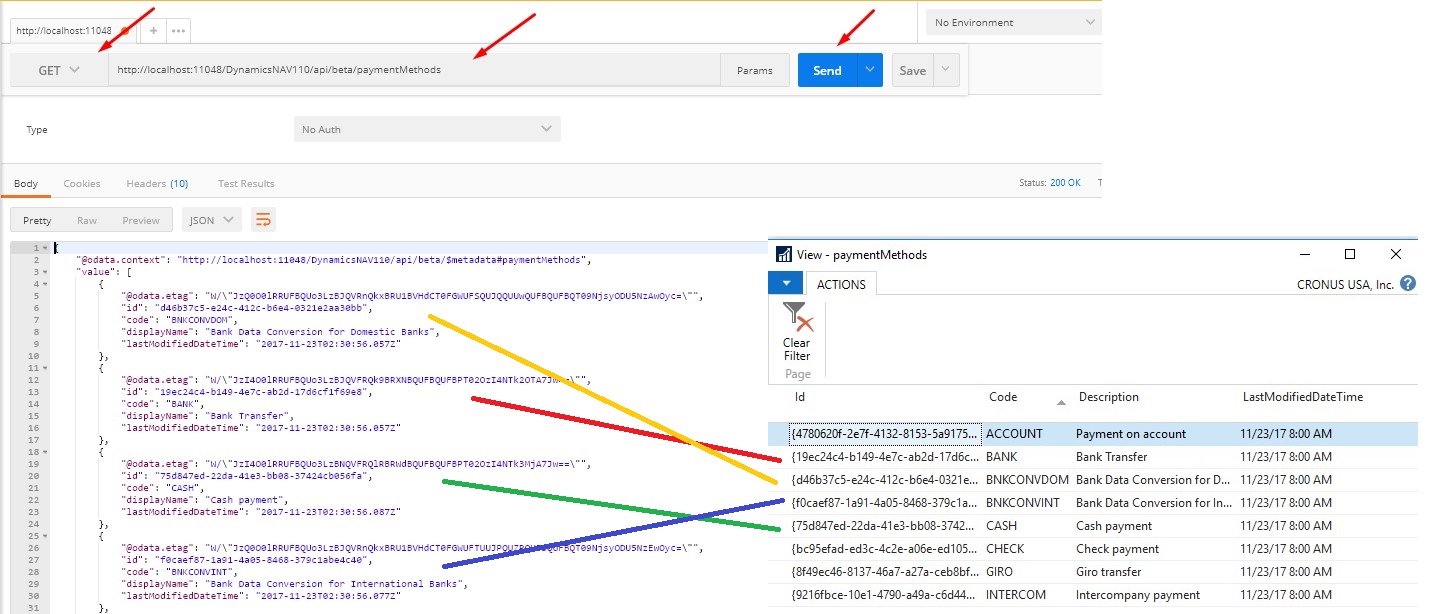Viewport: 1438px width, 614px height.
Task: Close the View - paymentMethods window
Action: click(1396, 254)
